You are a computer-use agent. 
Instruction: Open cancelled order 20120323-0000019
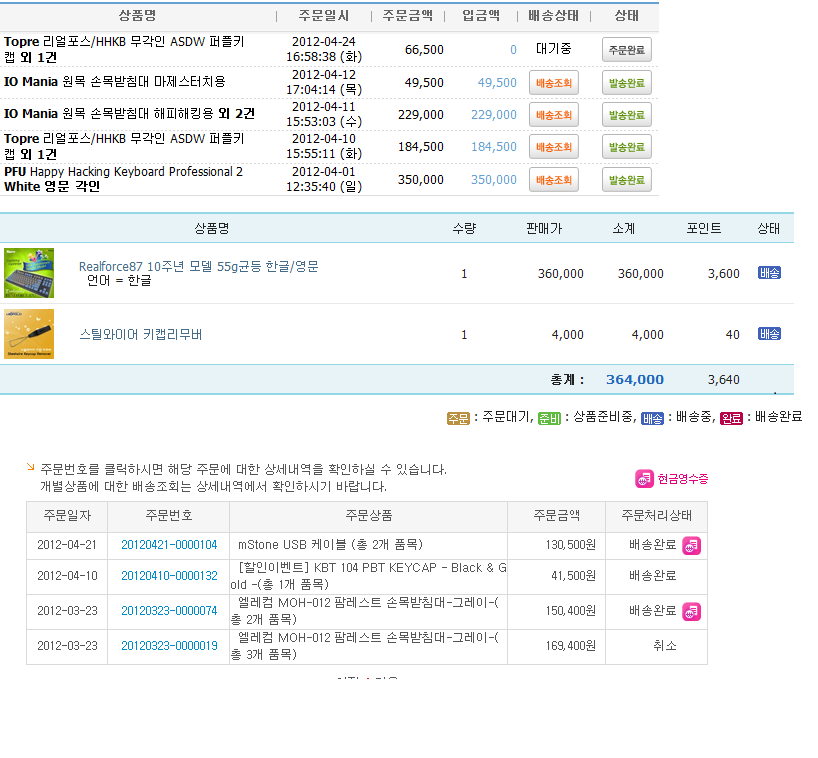coord(169,646)
